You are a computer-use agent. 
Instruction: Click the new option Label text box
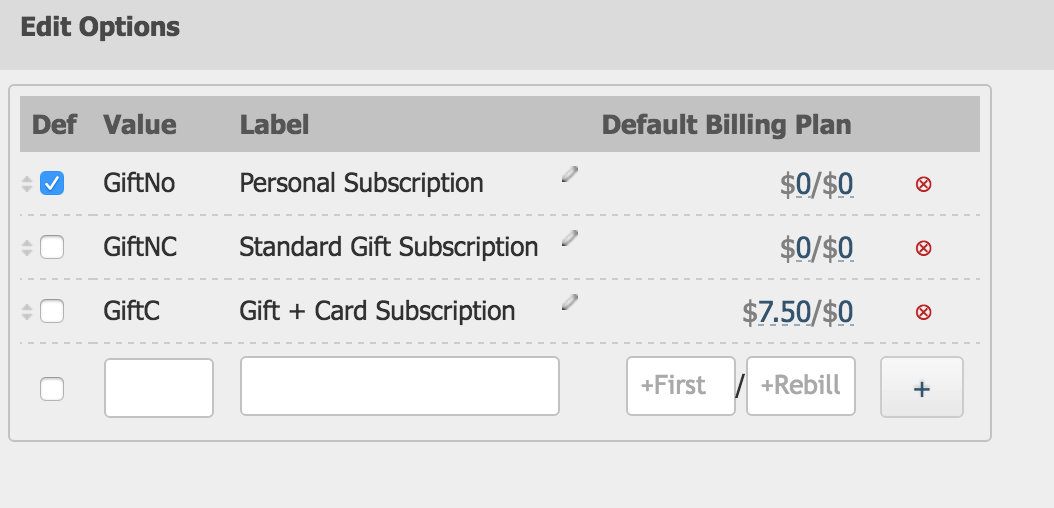[399, 386]
